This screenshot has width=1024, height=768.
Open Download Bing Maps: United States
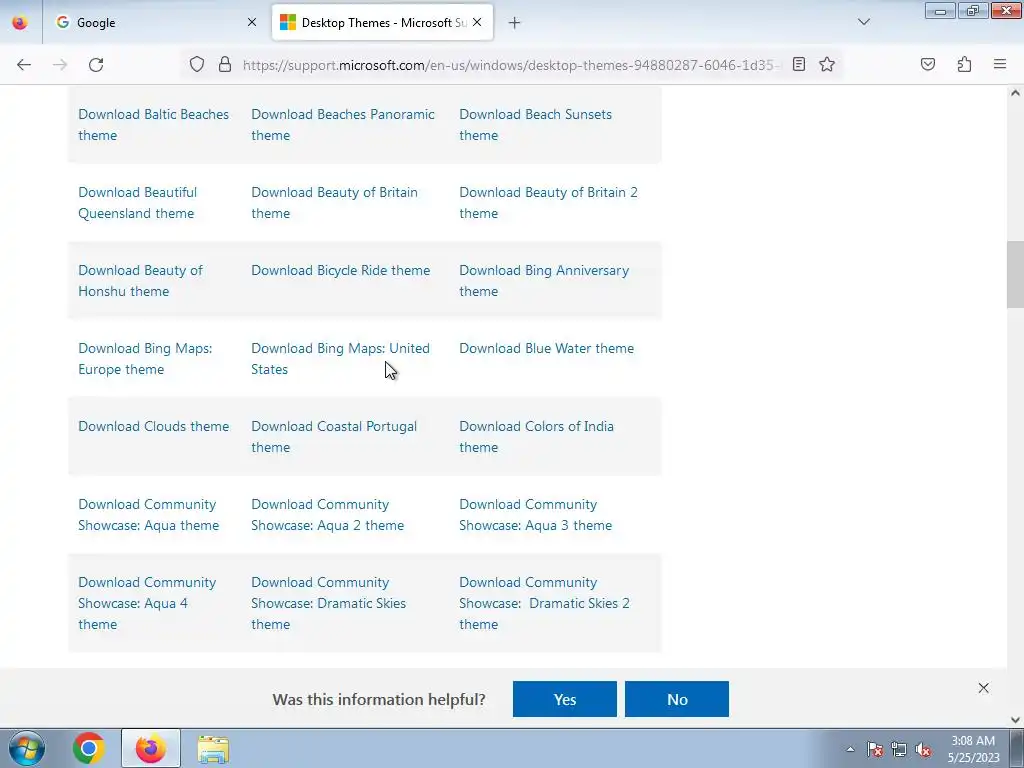tap(340, 359)
